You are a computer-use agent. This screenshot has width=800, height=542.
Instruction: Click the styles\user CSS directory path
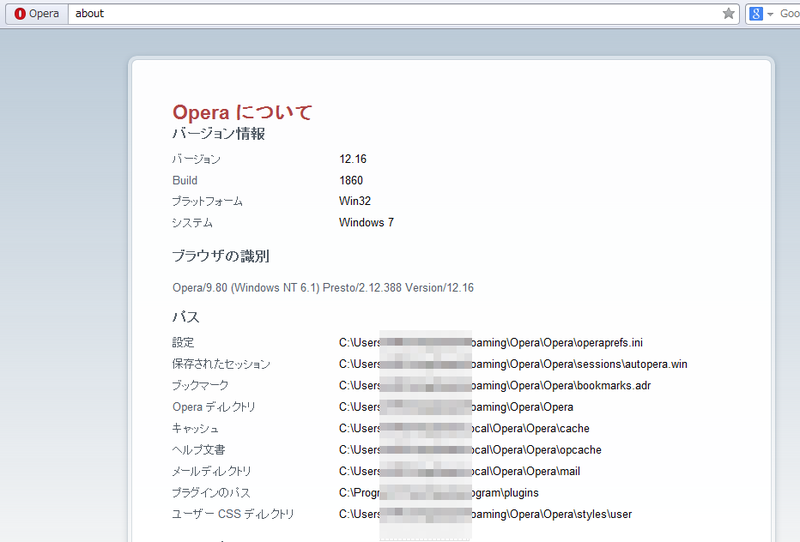[x=486, y=514]
